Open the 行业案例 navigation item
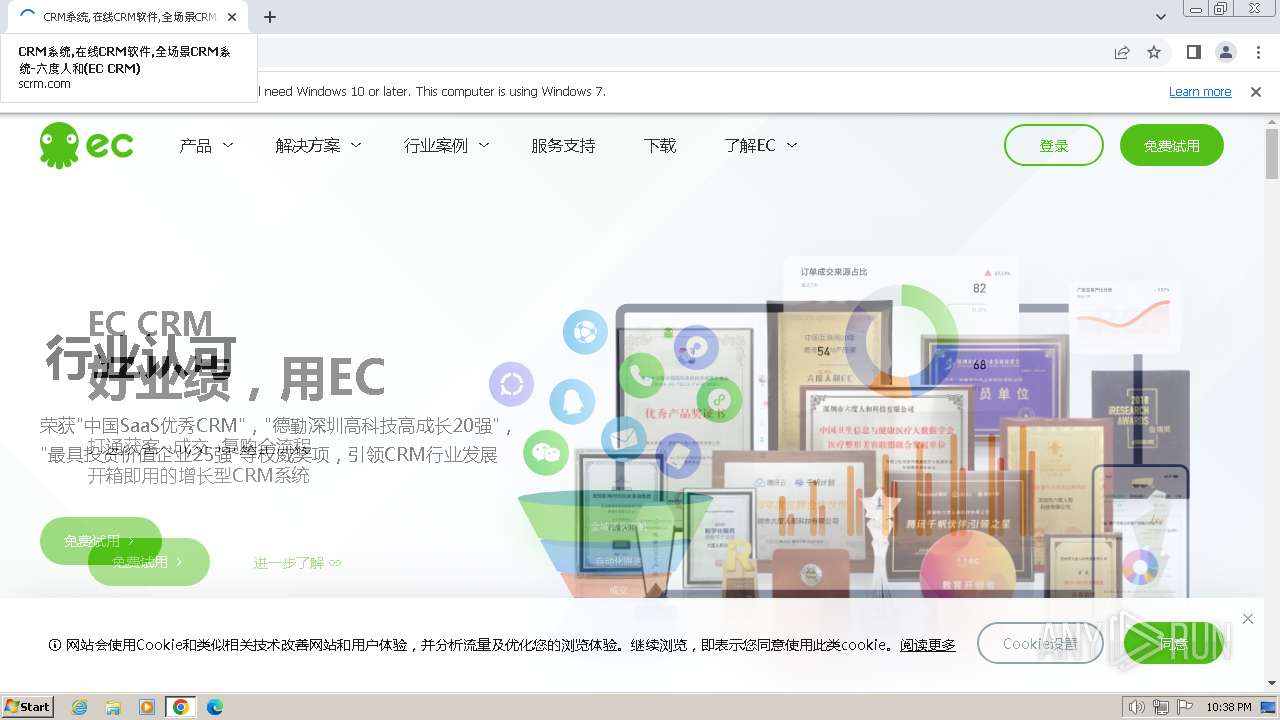Viewport: 1280px width, 720px height. coord(436,146)
